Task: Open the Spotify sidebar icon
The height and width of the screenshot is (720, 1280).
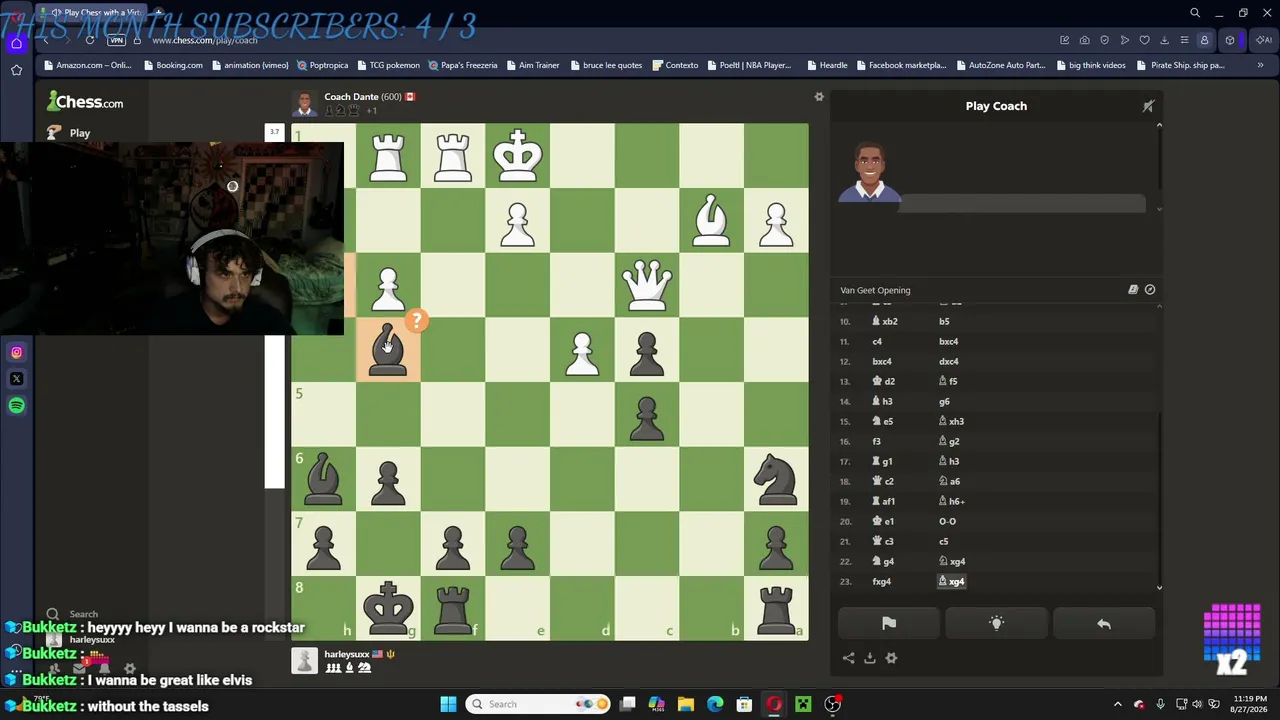Action: tap(16, 406)
